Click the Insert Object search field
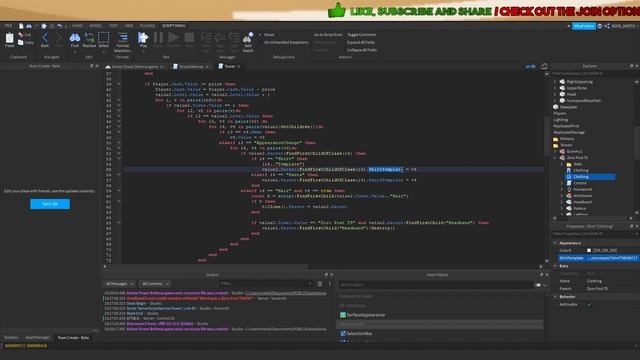This screenshot has width=640, height=360. coord(435,285)
